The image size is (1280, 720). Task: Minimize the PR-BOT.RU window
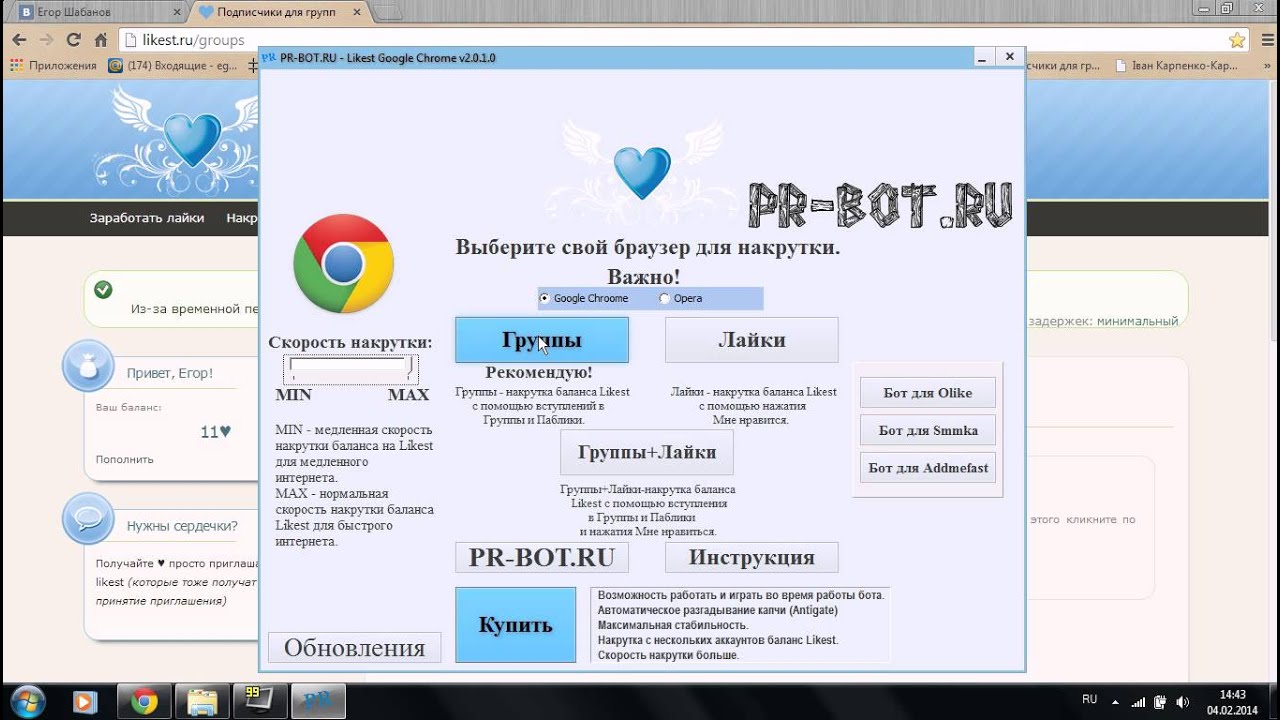[983, 57]
